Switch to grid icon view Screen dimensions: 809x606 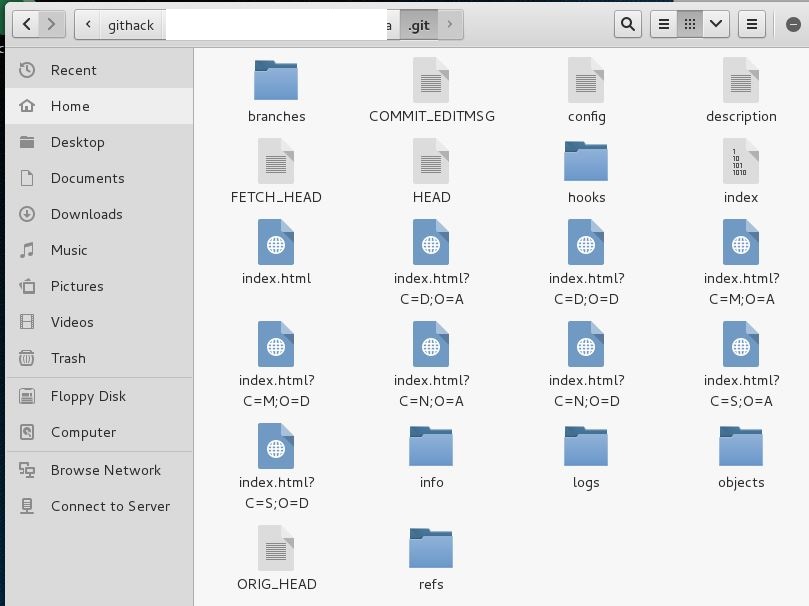pos(689,24)
